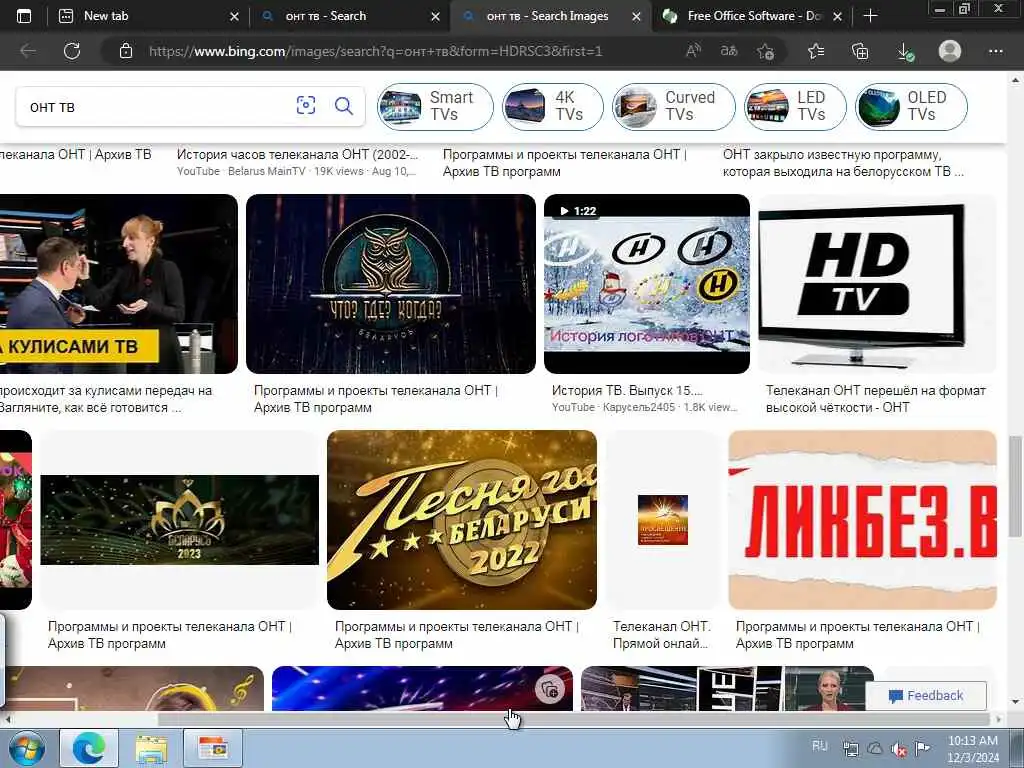Open link Телеканал ОНТ. Прямой онлайн

pyautogui.click(x=662, y=635)
